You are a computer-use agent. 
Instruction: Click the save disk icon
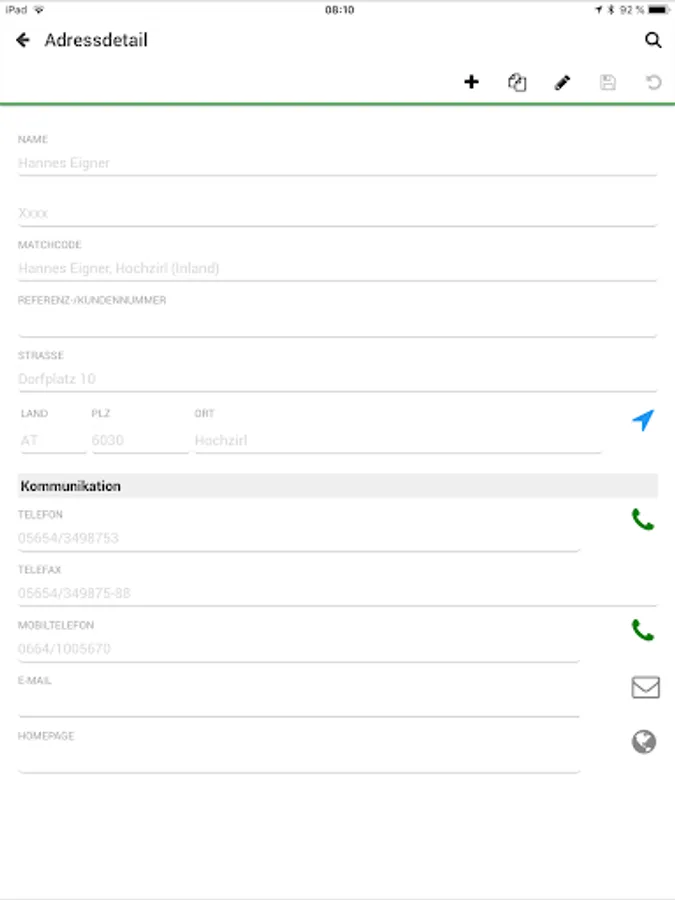(608, 83)
